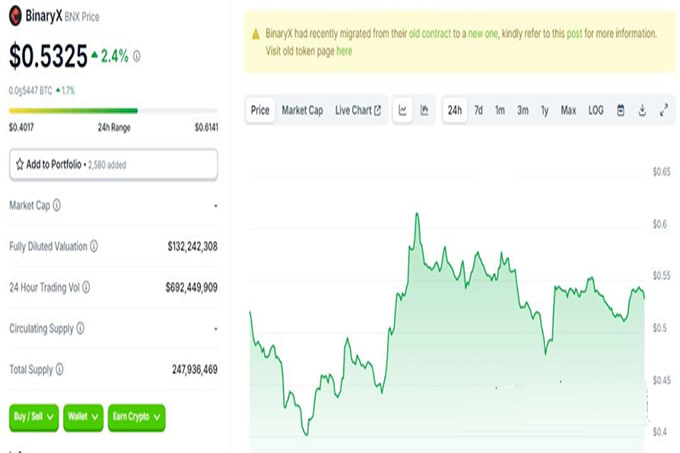The width and height of the screenshot is (680, 453).
Task: Click info icon beside Fully Diluted Valuation
Action: point(93,246)
